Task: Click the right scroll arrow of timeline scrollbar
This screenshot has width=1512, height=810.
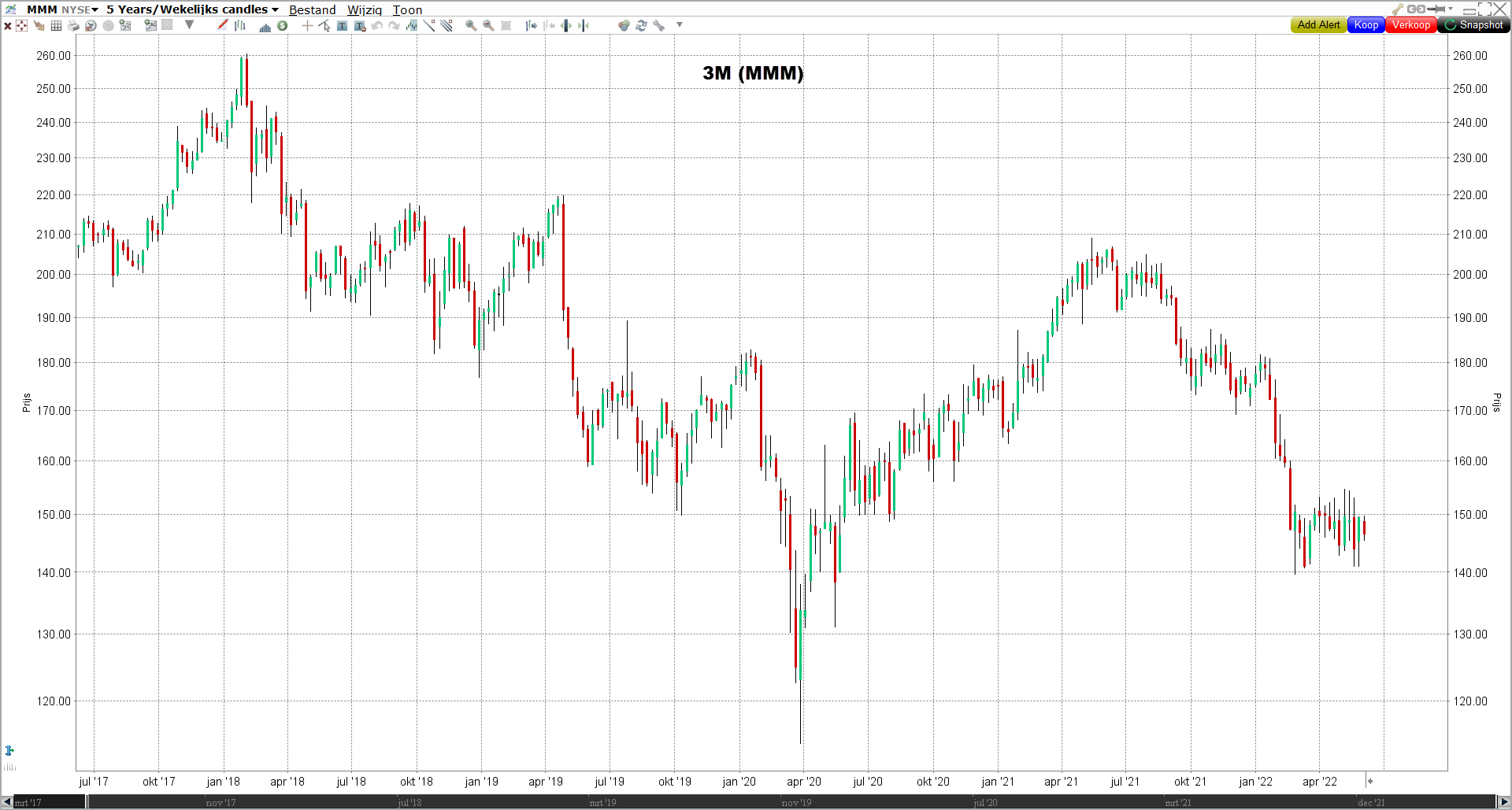Action: 1503,802
